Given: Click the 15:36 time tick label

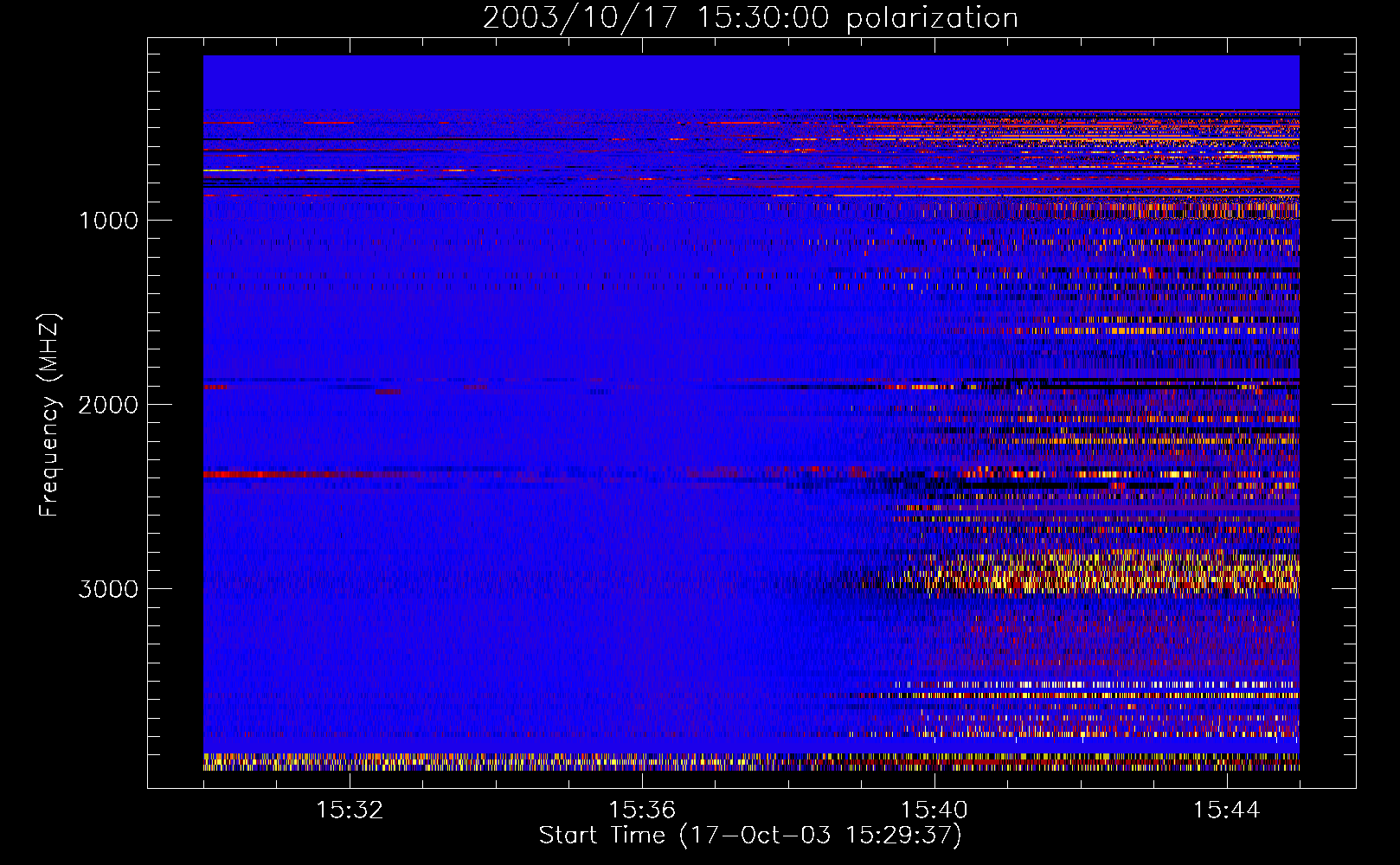Looking at the screenshot, I should coord(642,811).
